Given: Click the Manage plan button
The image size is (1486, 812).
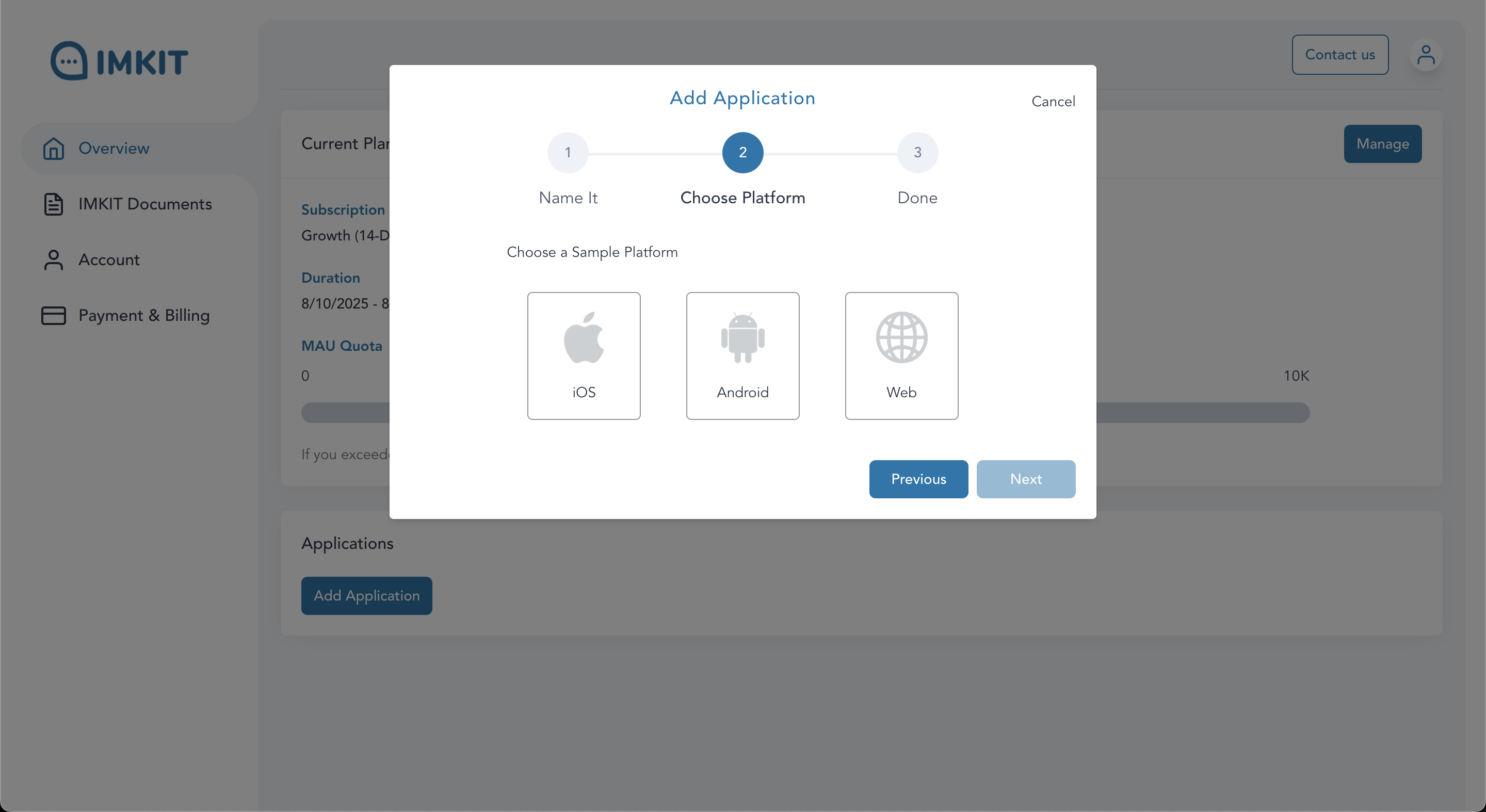Looking at the screenshot, I should pyautogui.click(x=1382, y=143).
